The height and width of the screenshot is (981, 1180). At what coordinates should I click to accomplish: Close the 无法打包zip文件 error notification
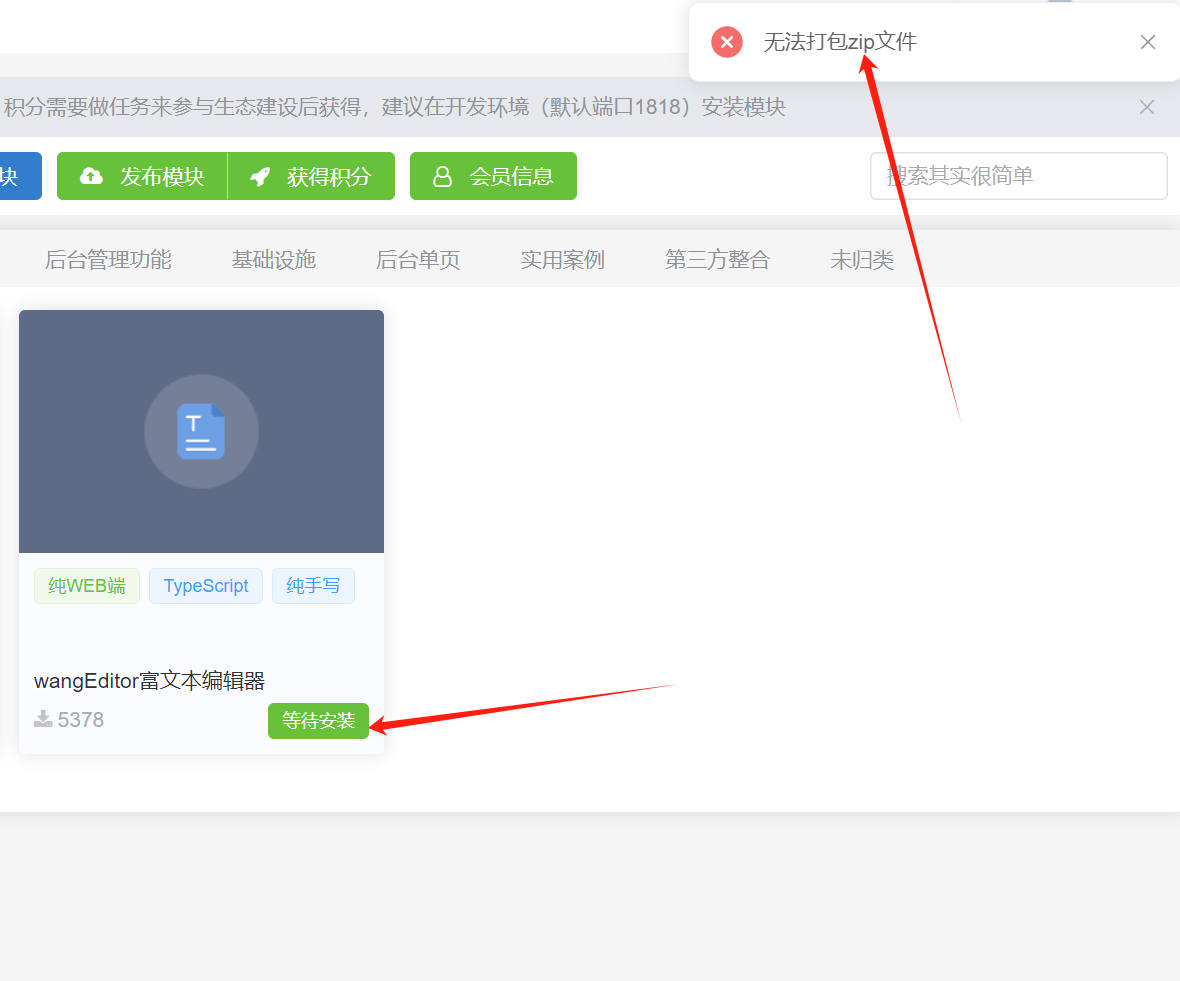coord(1147,42)
